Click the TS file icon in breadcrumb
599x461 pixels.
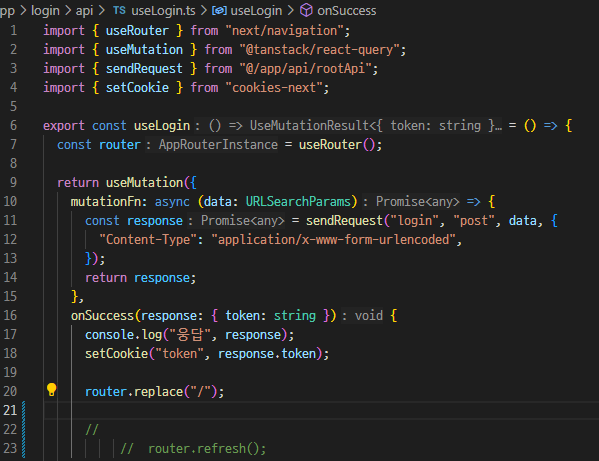pyautogui.click(x=119, y=10)
